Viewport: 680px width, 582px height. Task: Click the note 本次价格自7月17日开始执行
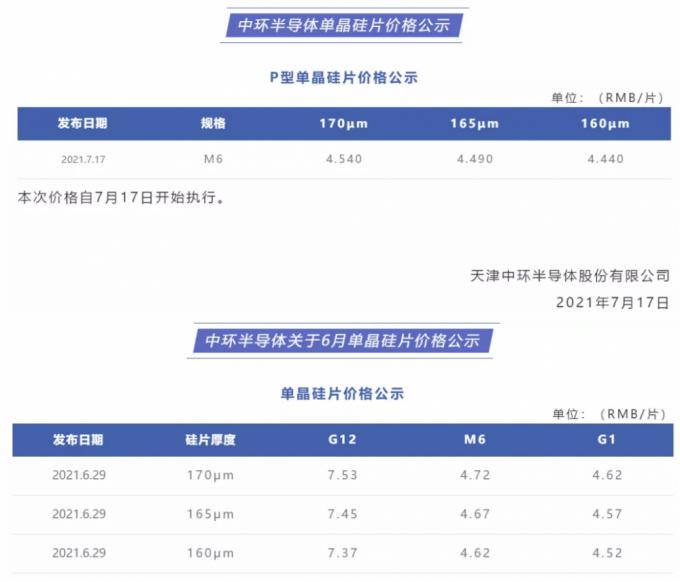[x=121, y=198]
